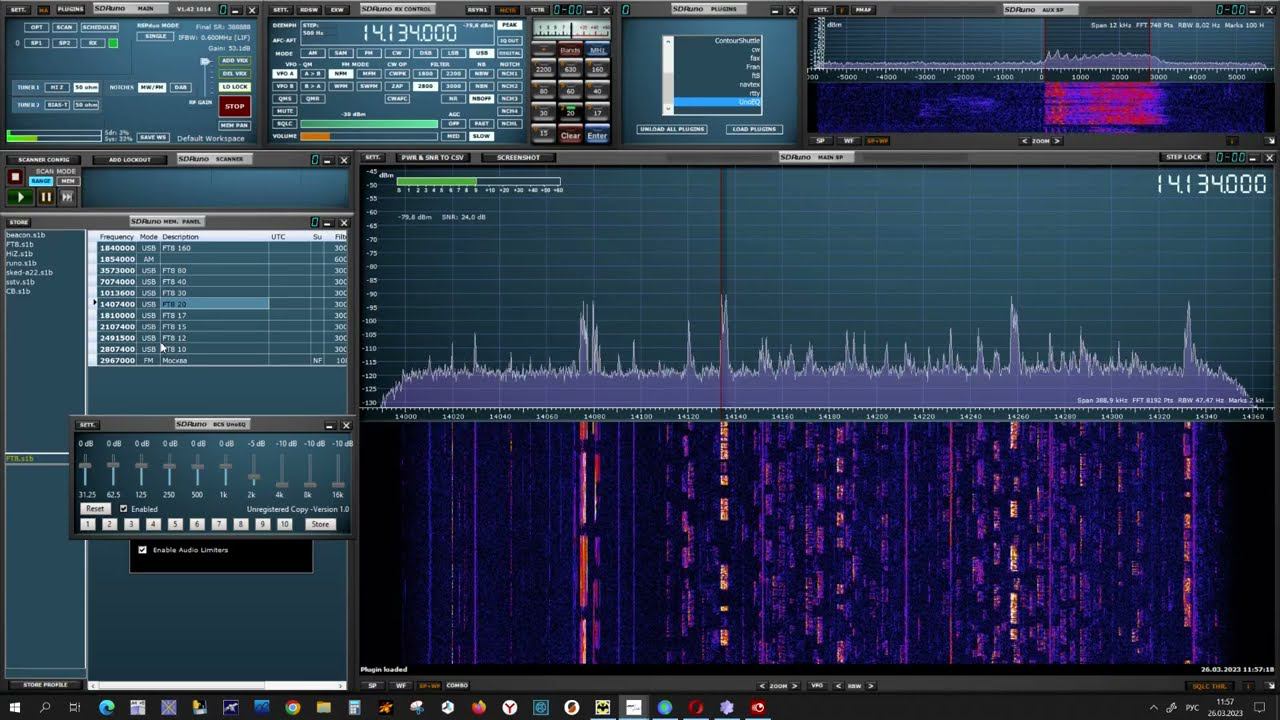Click the equalizer Reset button
The image size is (1280, 720).
tap(94, 509)
